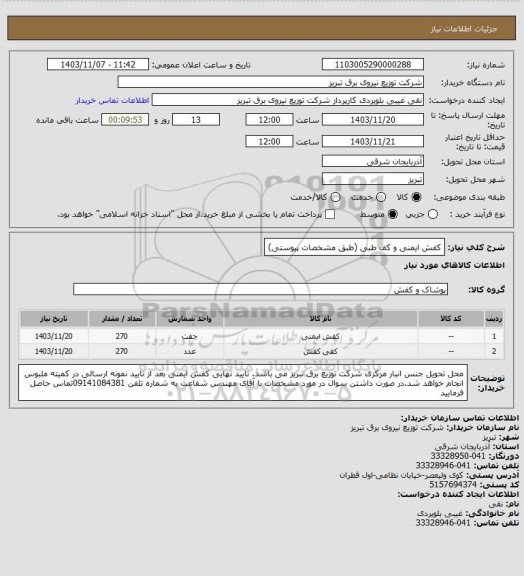This screenshot has height=576, width=524.
Task: Click the جفت unit cell
Action: [x=190, y=336]
